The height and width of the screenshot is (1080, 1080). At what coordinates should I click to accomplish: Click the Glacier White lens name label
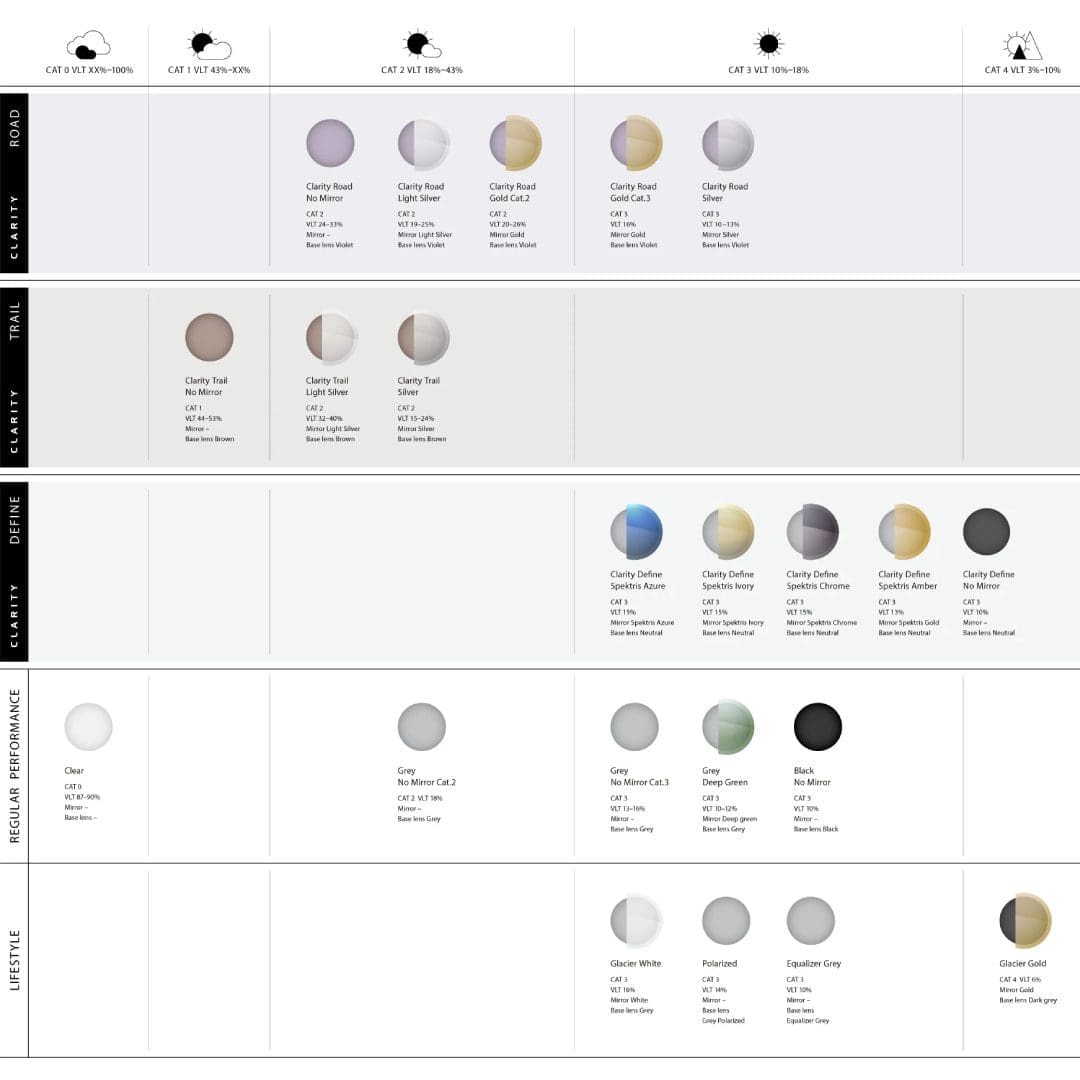pyautogui.click(x=635, y=964)
